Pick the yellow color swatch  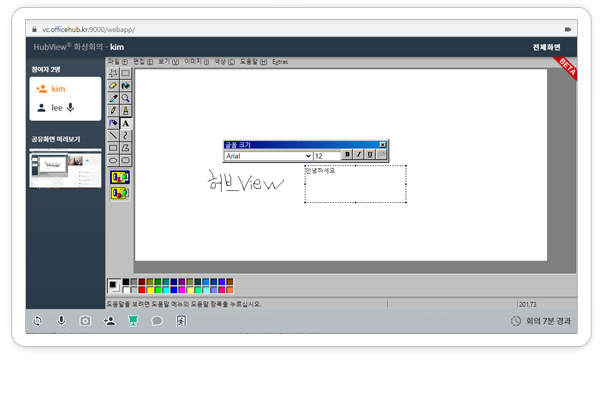150,290
